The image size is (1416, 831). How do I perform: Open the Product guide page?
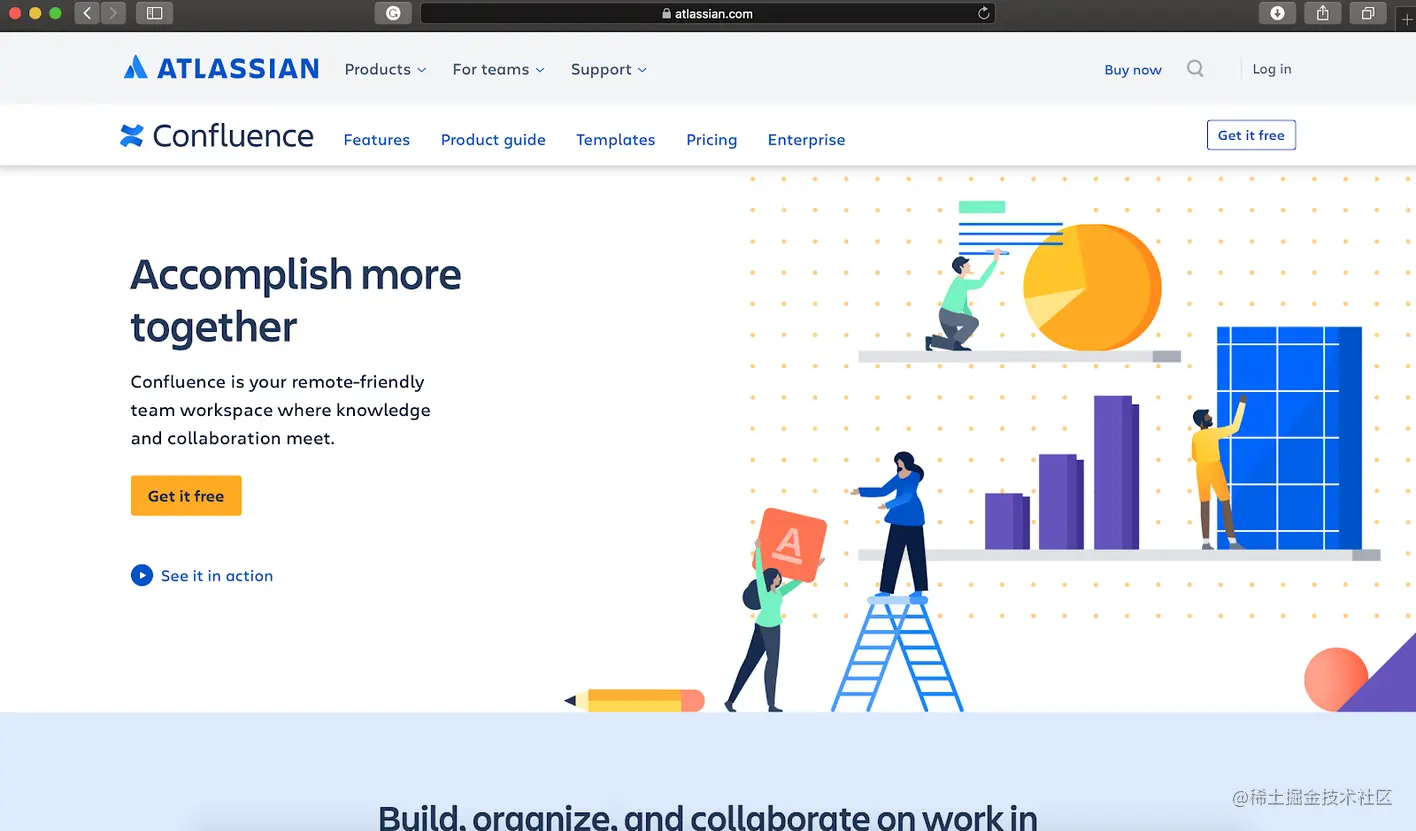pos(493,140)
